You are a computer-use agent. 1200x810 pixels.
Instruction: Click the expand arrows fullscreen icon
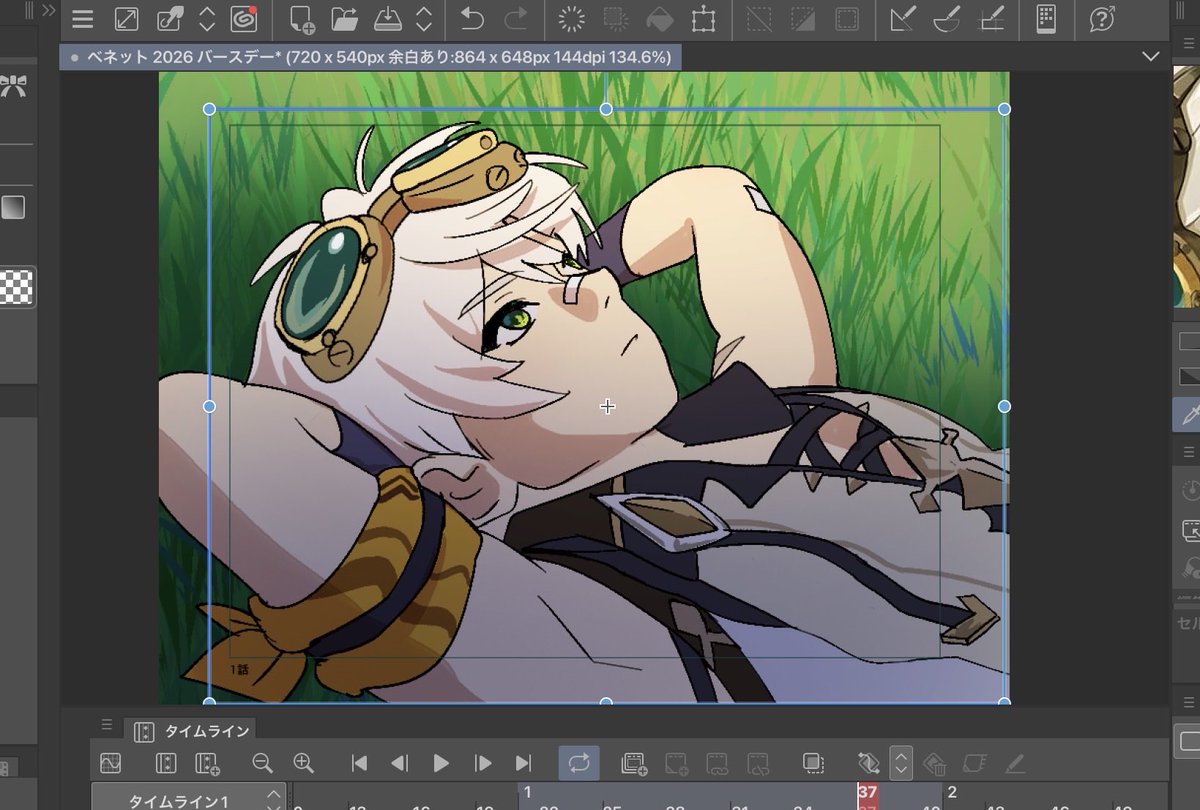[126, 19]
